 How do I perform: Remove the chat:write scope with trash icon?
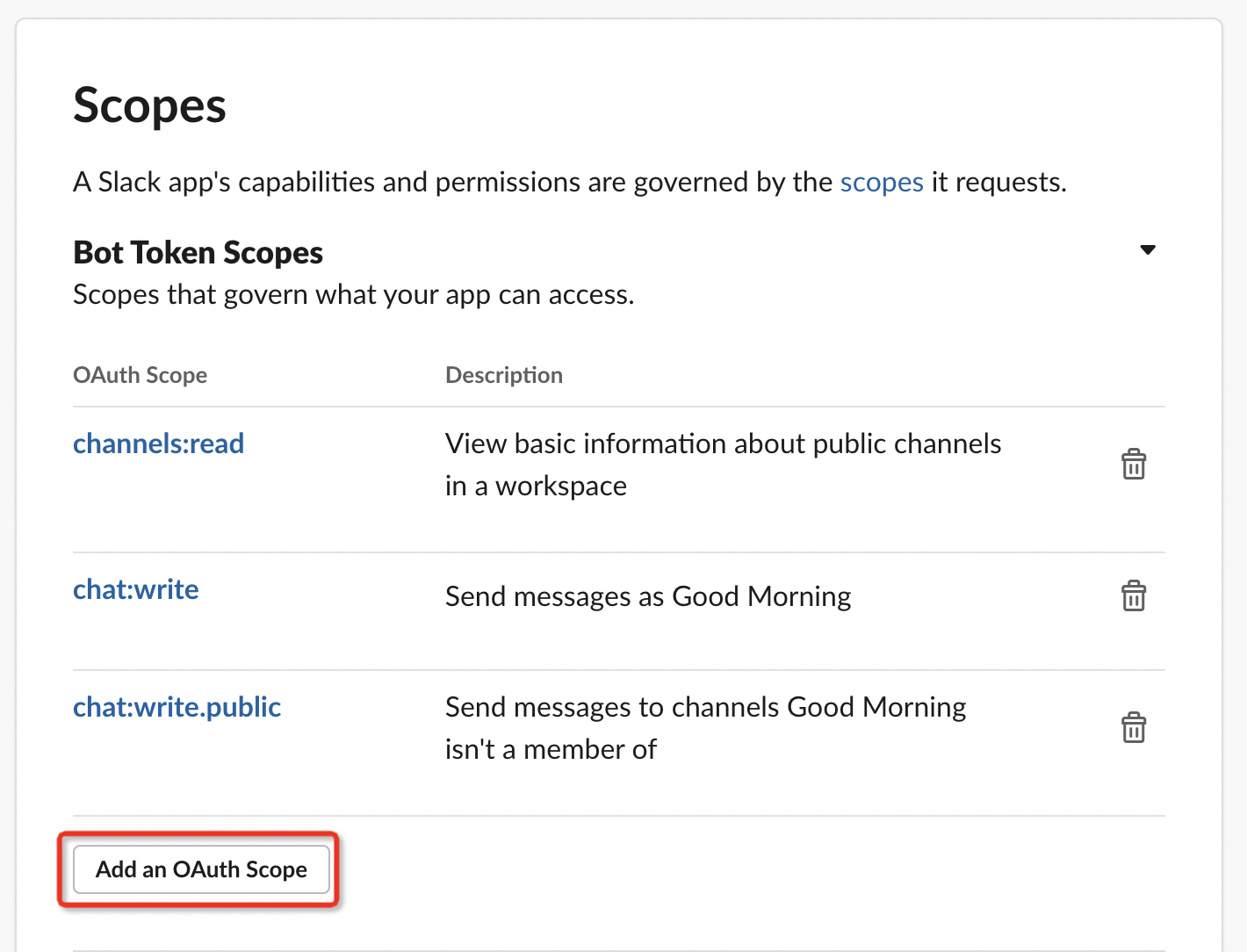(1133, 595)
